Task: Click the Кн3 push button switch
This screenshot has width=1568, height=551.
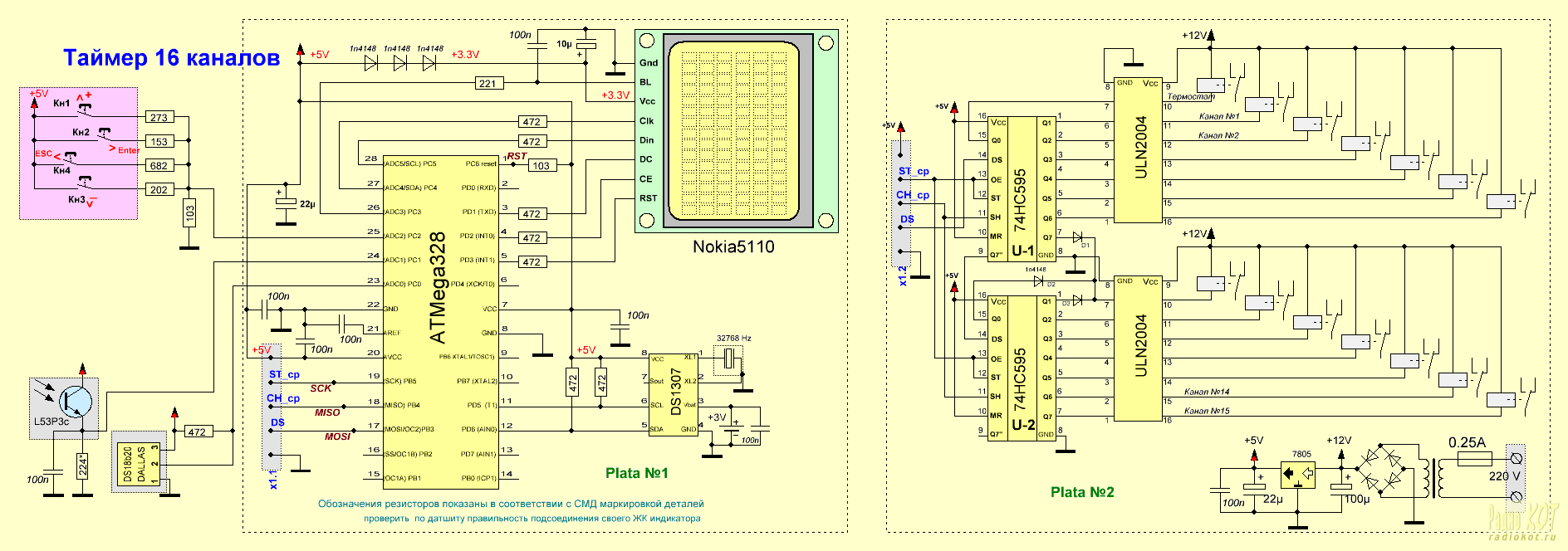Action: coord(85,183)
